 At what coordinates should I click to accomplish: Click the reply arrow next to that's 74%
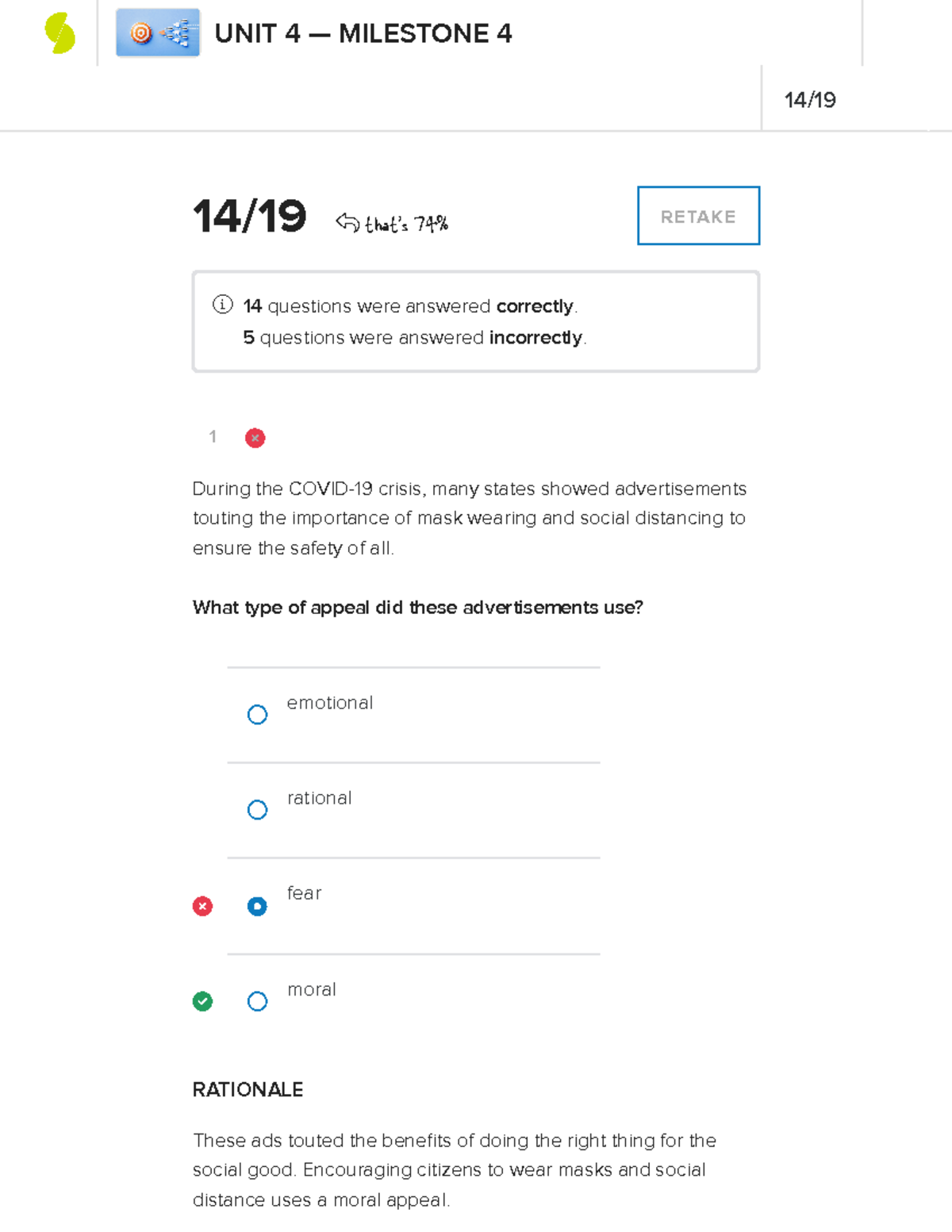click(x=347, y=222)
